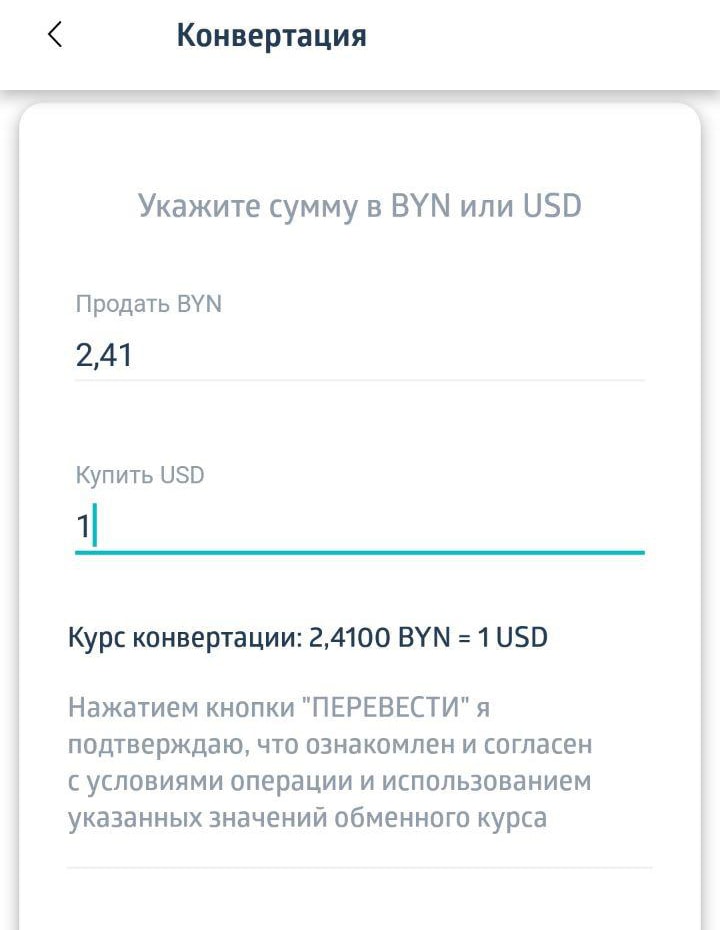This screenshot has height=930, width=720.
Task: Tap the back arrow icon
Action: coord(55,35)
